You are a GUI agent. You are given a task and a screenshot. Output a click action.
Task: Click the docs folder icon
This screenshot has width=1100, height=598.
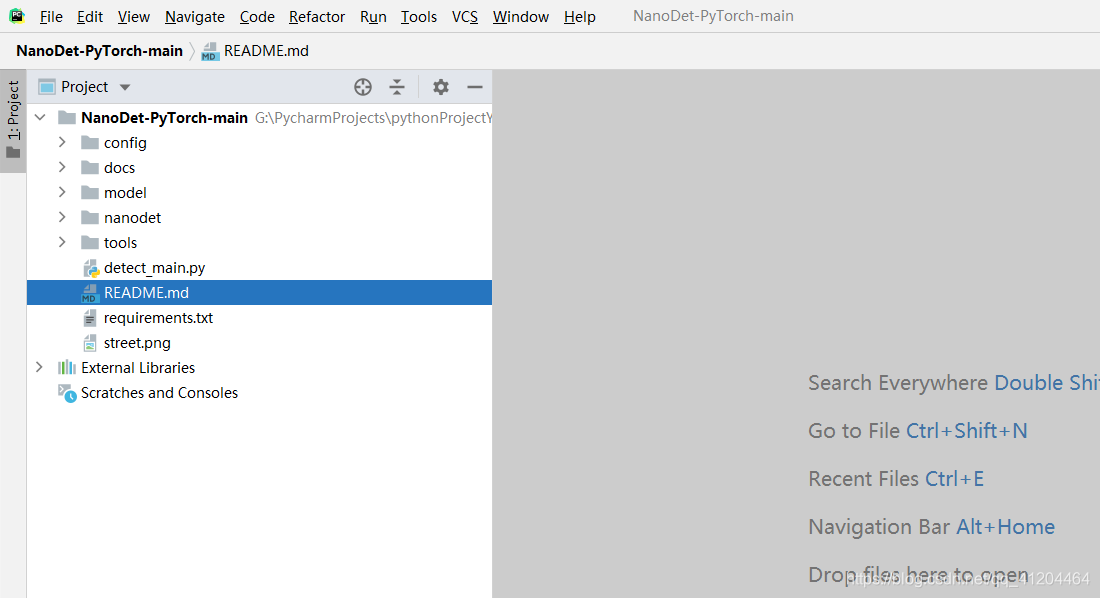90,168
